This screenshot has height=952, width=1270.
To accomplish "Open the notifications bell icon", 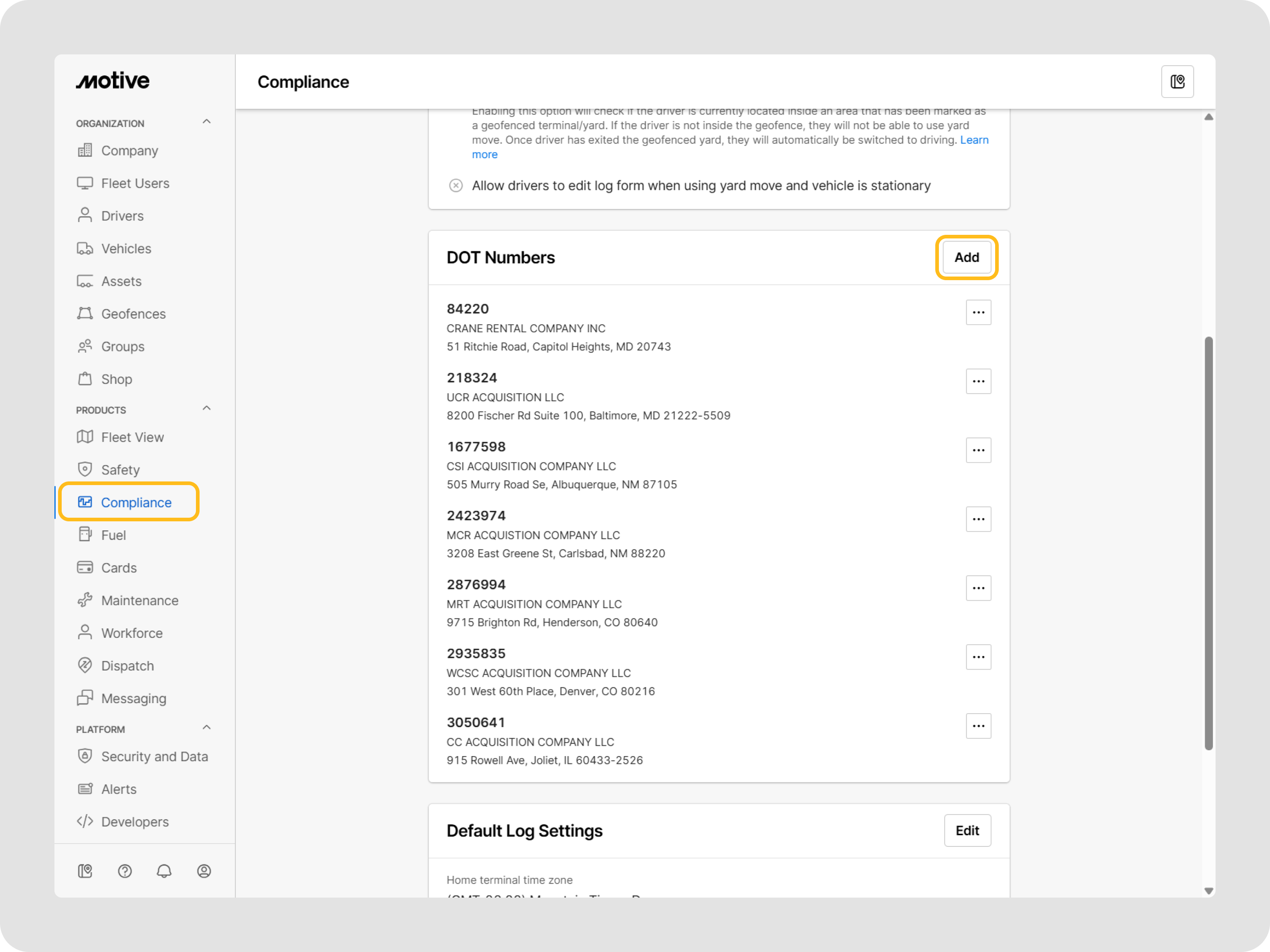I will click(x=164, y=871).
